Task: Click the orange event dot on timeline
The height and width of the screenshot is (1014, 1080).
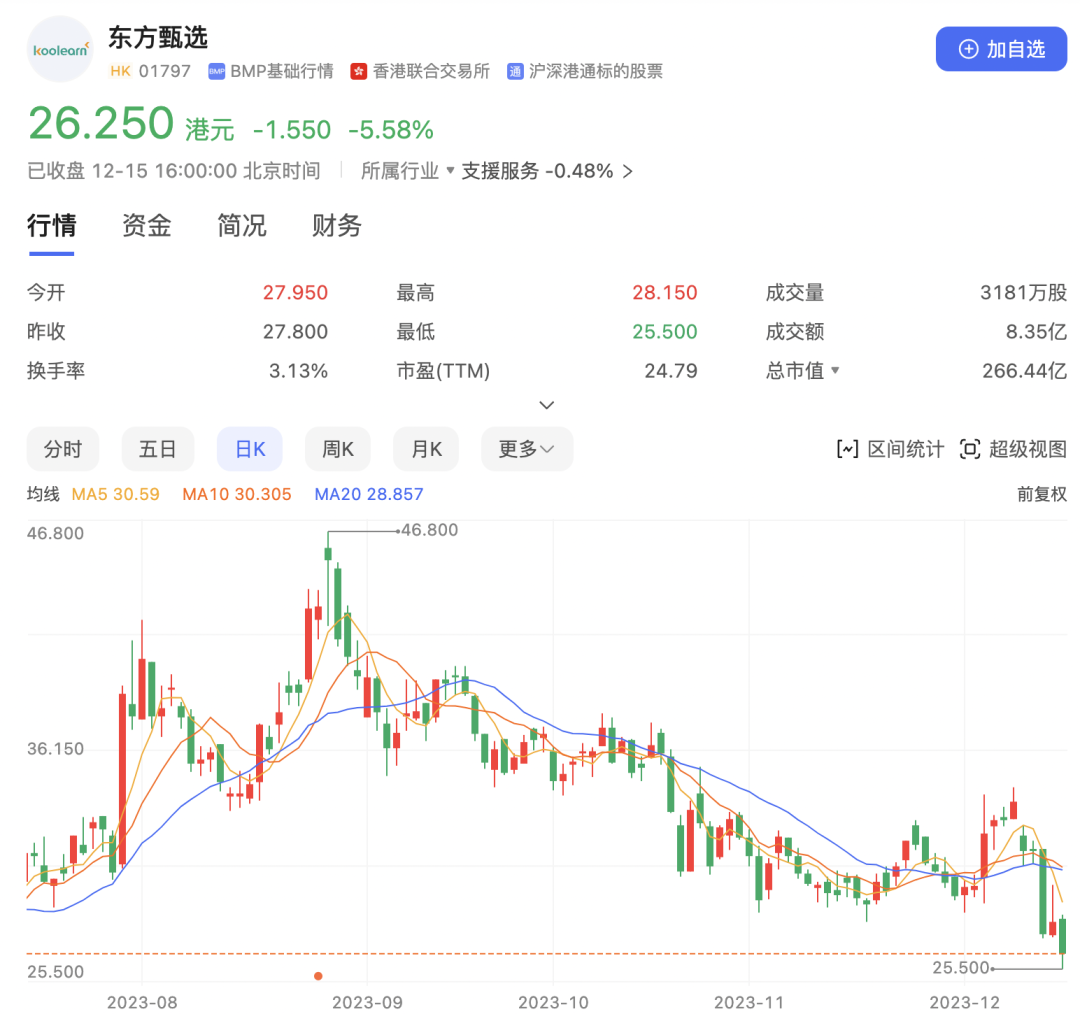Action: click(318, 976)
